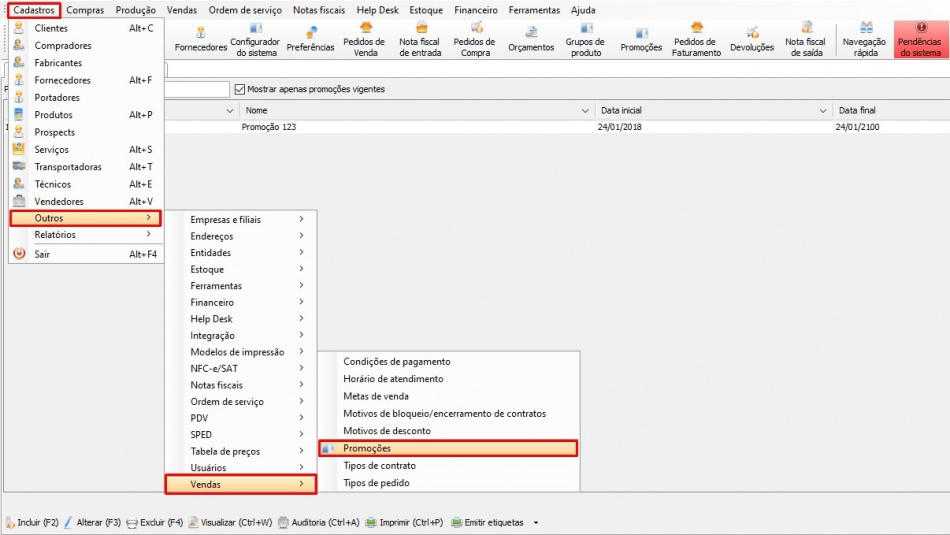Viewport: 950px width, 535px height.
Task: Select Promoções in the Vendas submenu
Action: pyautogui.click(x=447, y=449)
